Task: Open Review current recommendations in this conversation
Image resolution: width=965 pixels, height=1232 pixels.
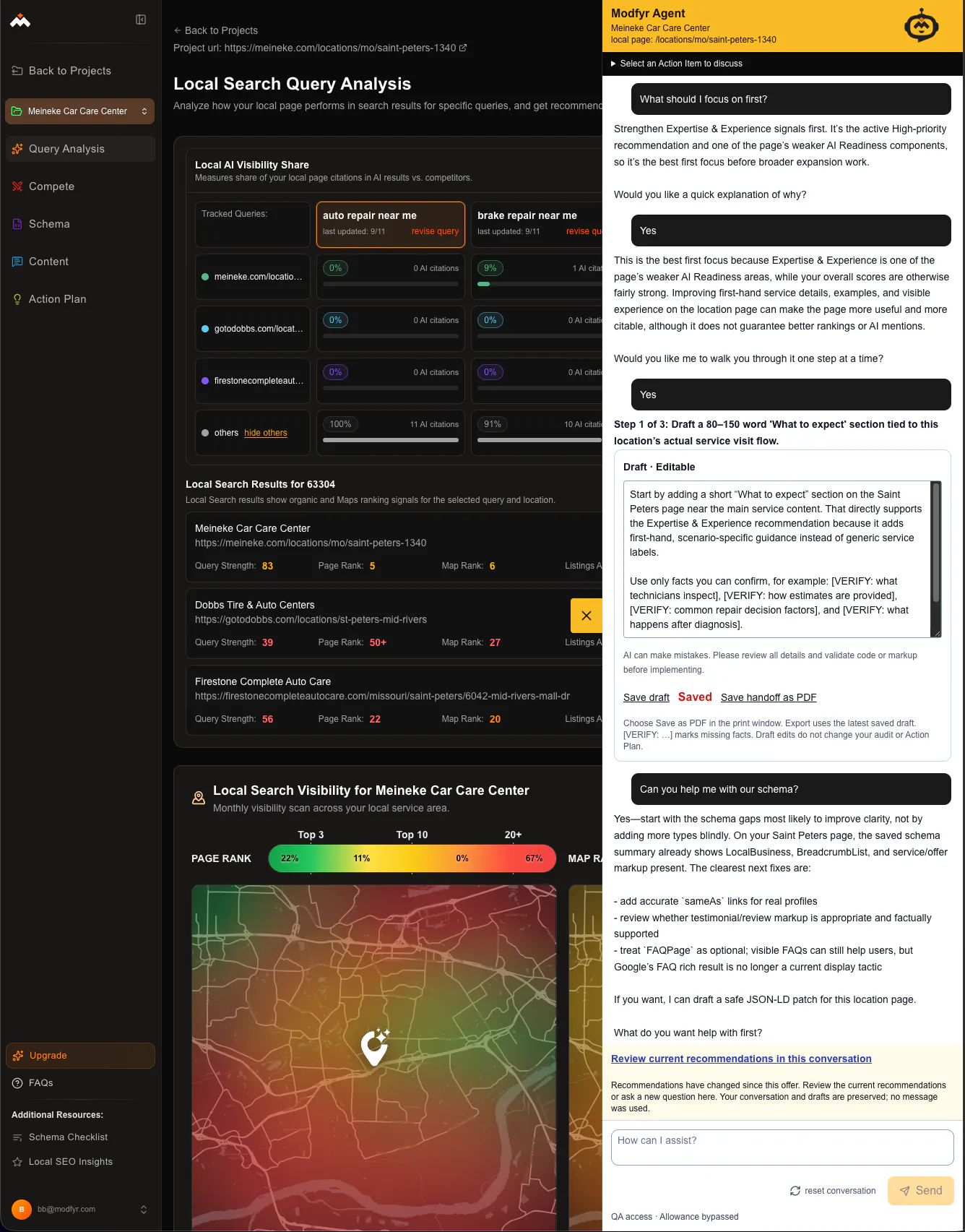Action: 741,1059
